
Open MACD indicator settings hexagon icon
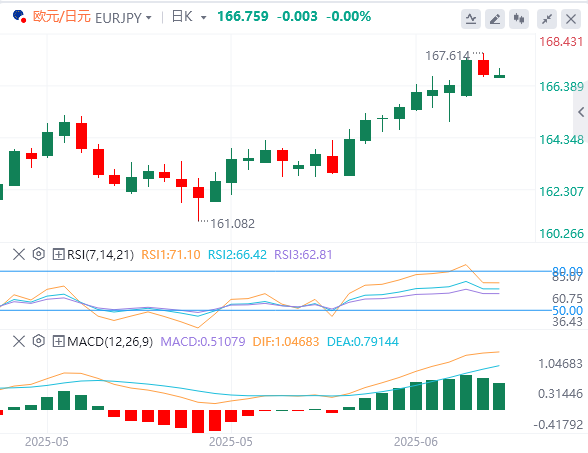pos(39,341)
